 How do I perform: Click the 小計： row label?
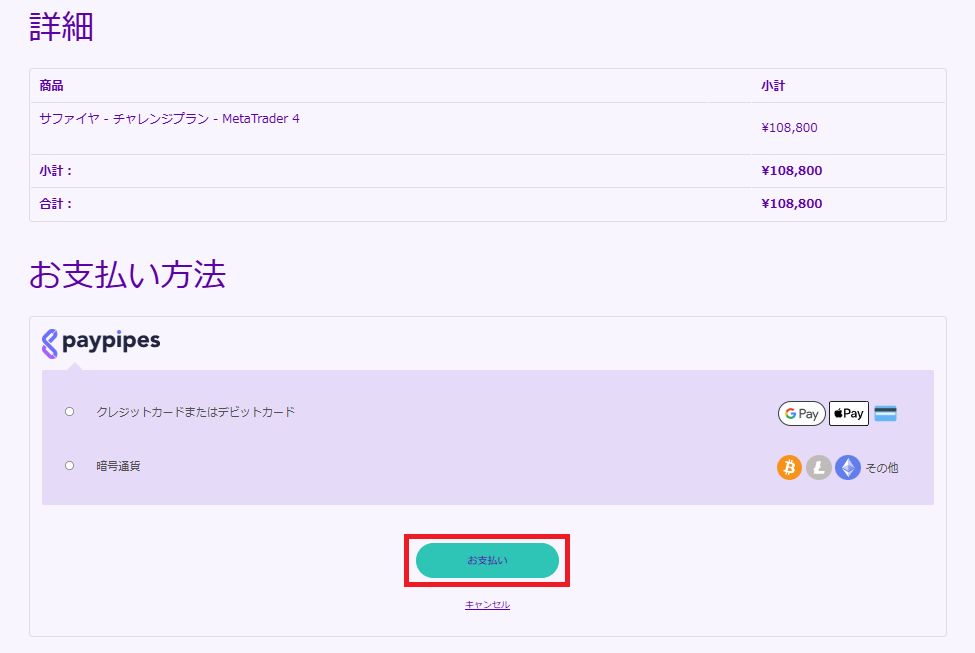(x=56, y=170)
